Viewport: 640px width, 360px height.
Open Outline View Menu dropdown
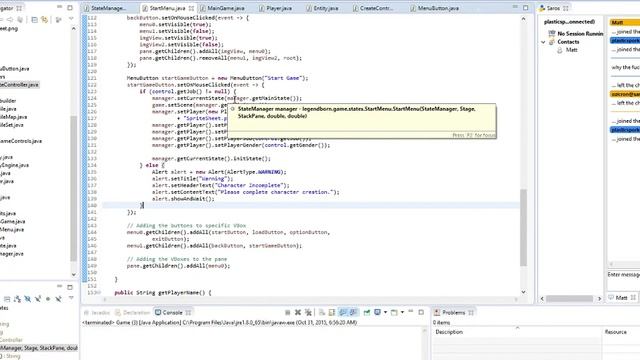[71, 298]
